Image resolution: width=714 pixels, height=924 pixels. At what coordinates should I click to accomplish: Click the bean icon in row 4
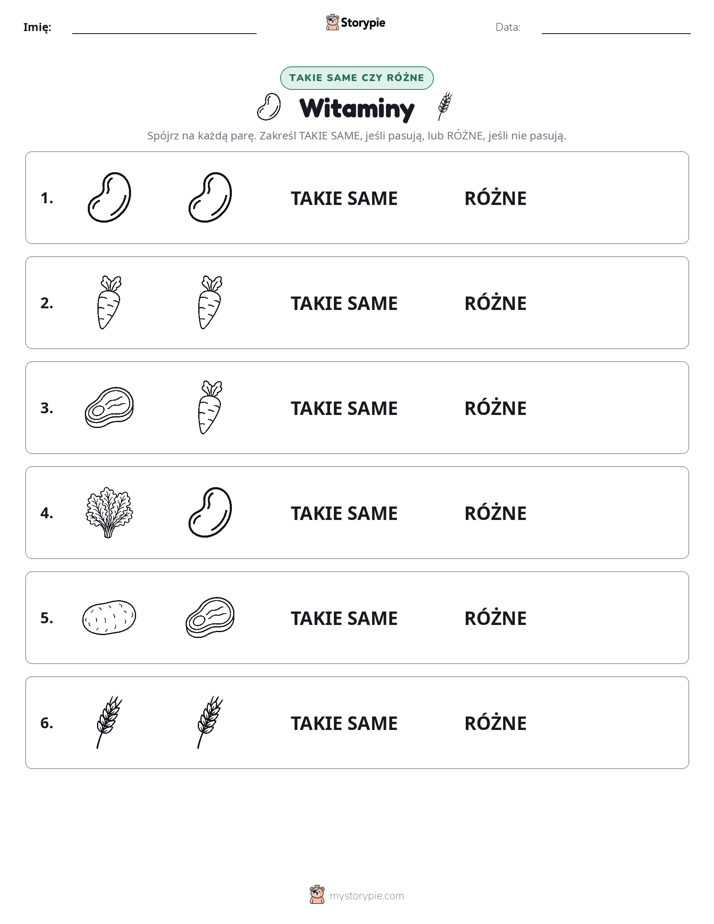210,512
